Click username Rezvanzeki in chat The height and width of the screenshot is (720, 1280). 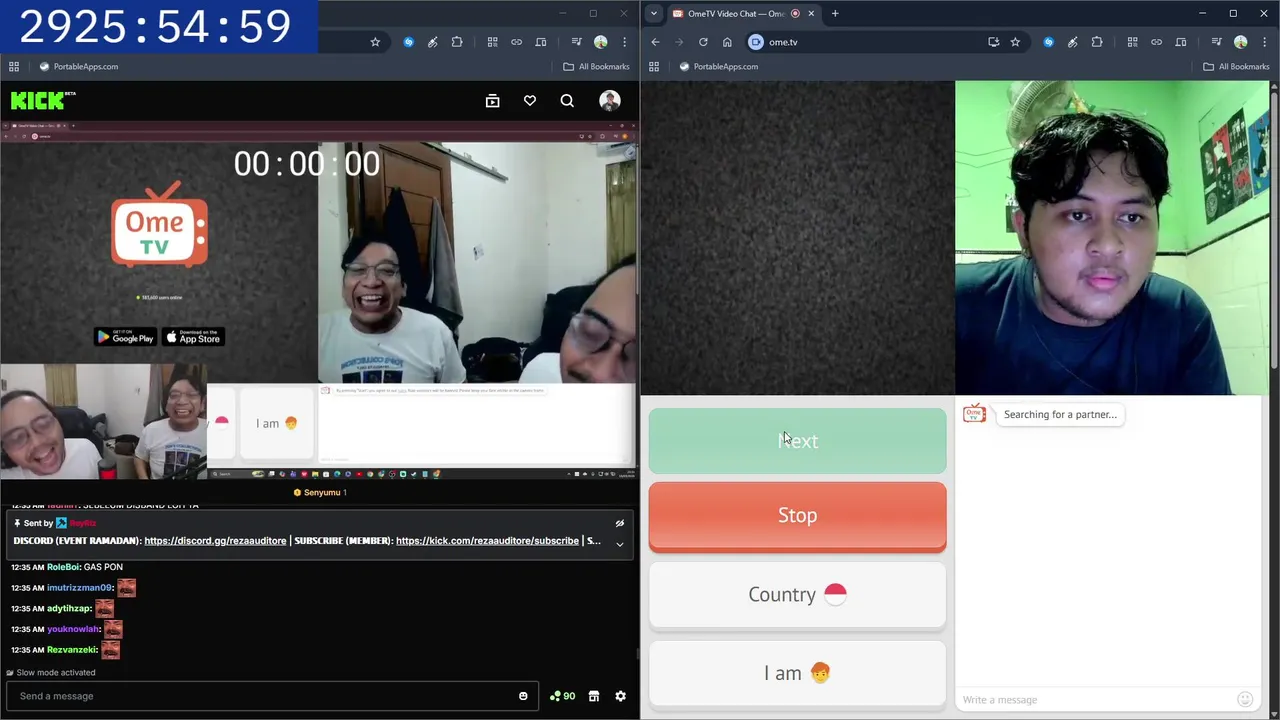(x=71, y=650)
